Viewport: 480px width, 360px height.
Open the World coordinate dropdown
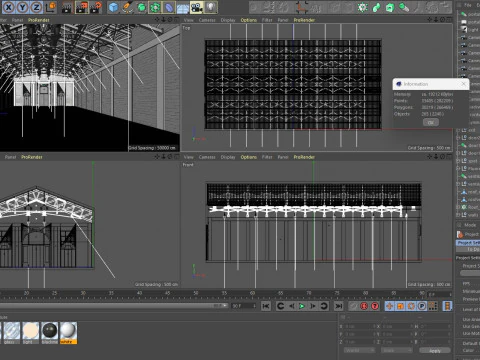[x=359, y=351]
